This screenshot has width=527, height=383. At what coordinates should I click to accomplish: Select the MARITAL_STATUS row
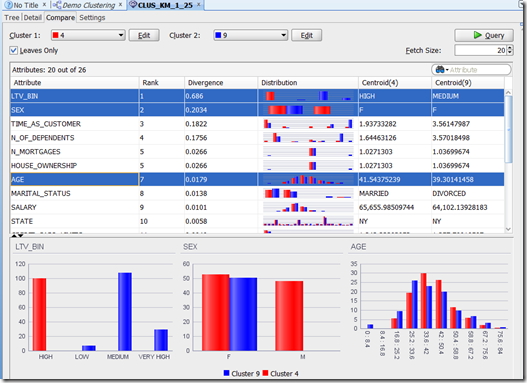[257, 194]
